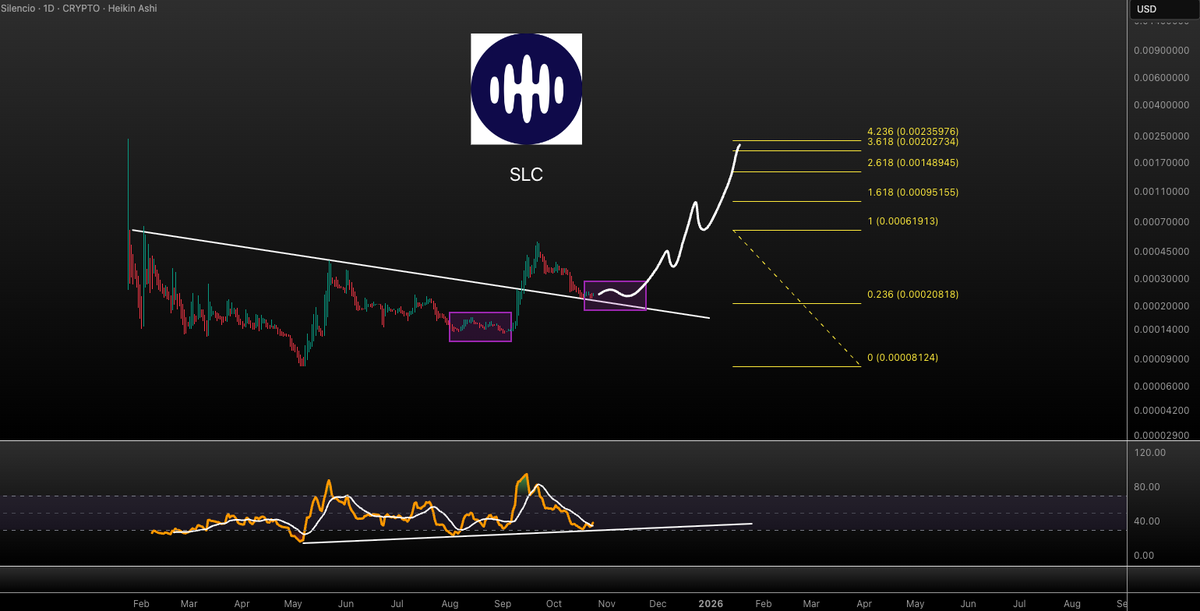This screenshot has height=611, width=1200.
Task: Click price axis value 0.00045000
Action: [1162, 251]
